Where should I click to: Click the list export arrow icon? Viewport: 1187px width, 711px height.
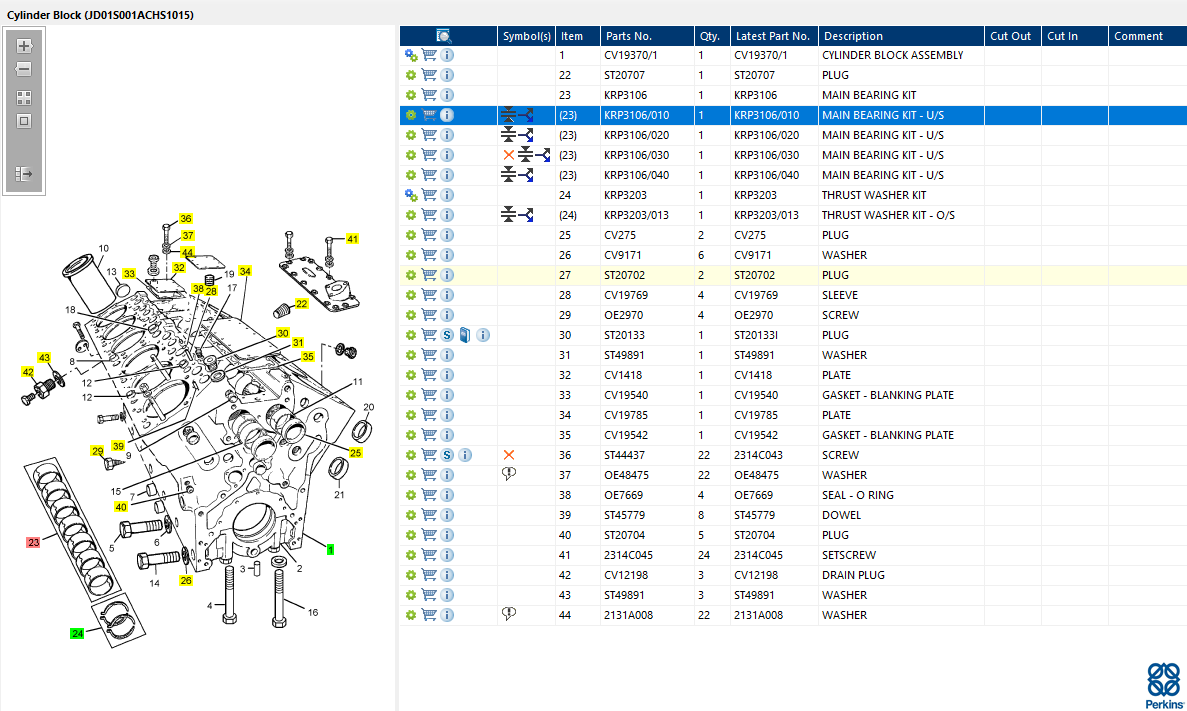23,174
